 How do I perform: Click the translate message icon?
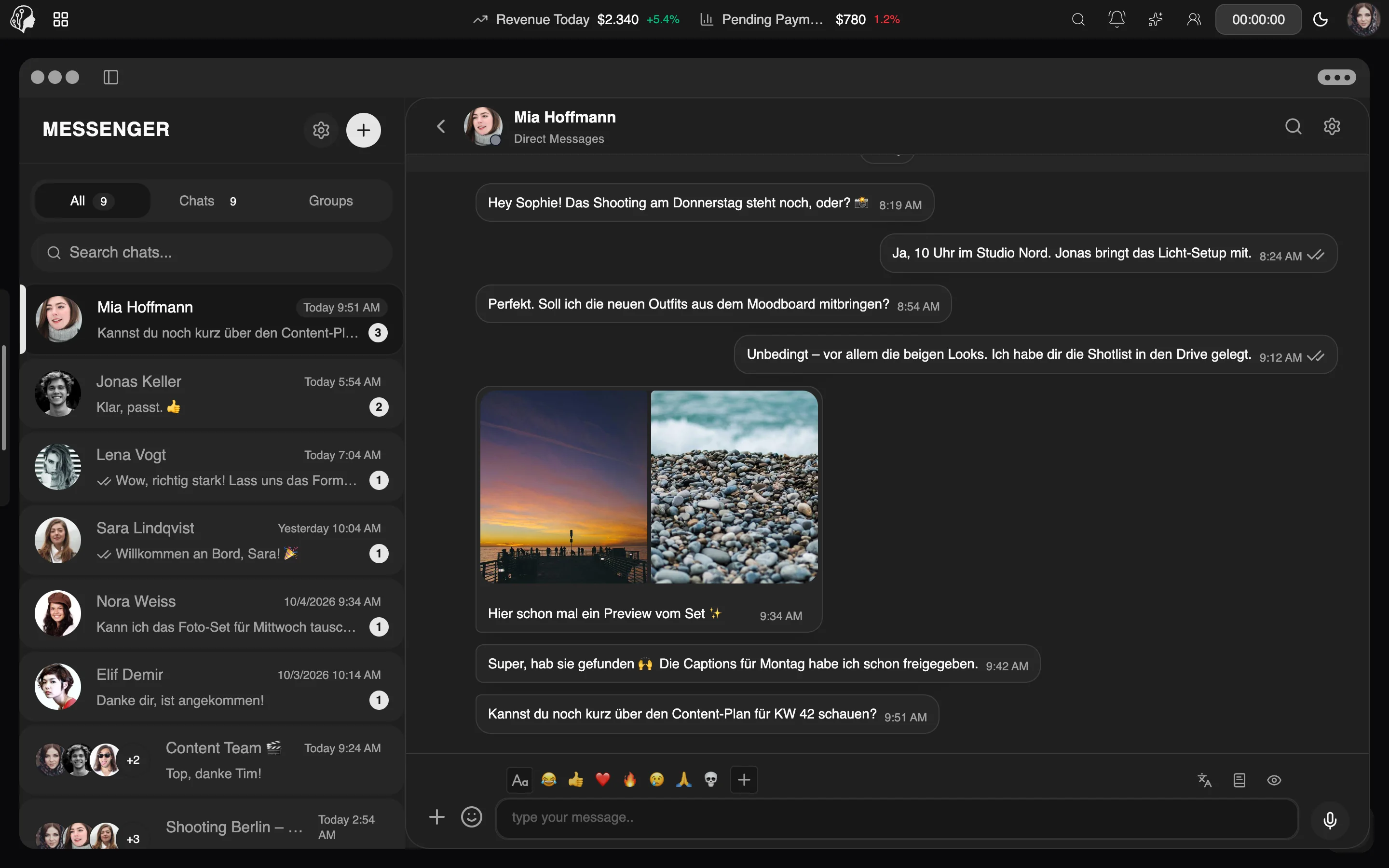click(x=1204, y=780)
